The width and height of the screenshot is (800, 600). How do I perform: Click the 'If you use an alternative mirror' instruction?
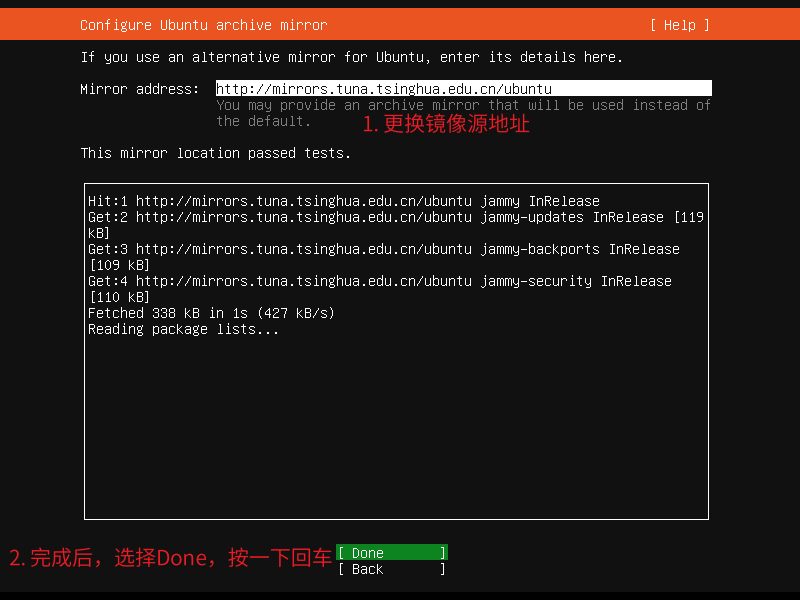pyautogui.click(x=351, y=57)
